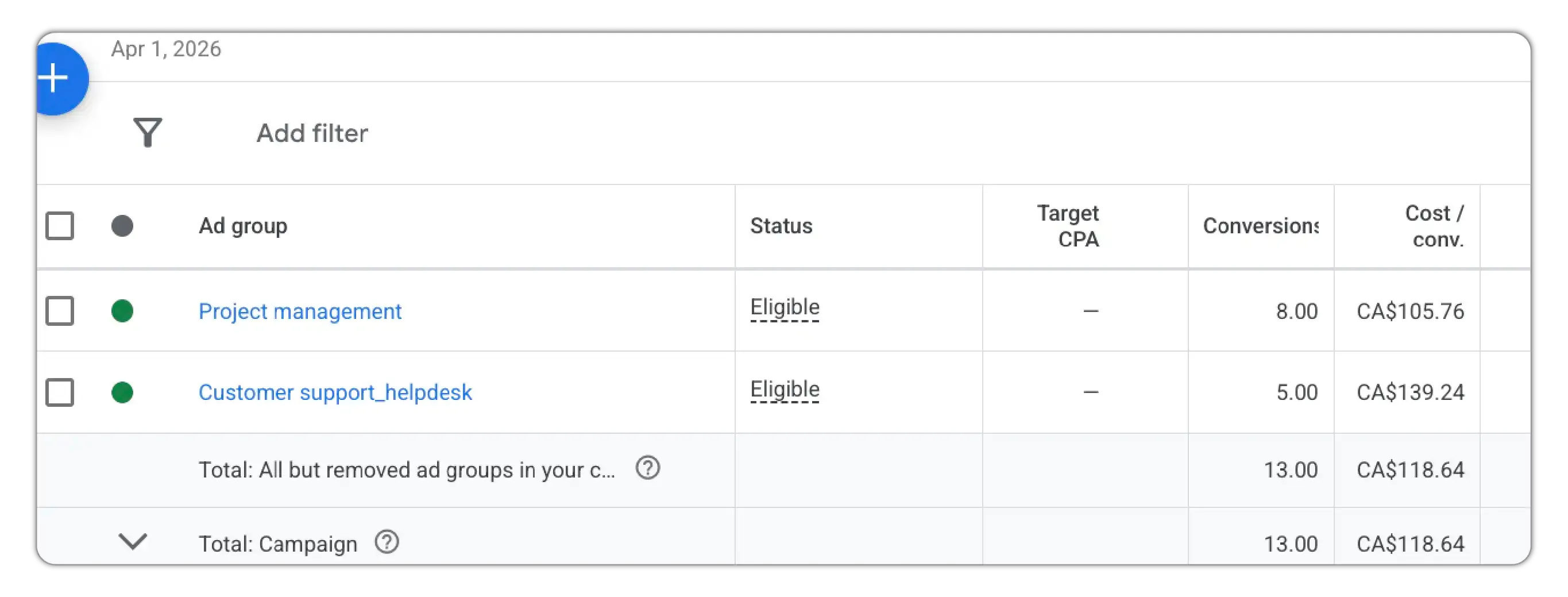
Task: Open Eligible status details for Customer support_helpdesk
Action: (785, 389)
